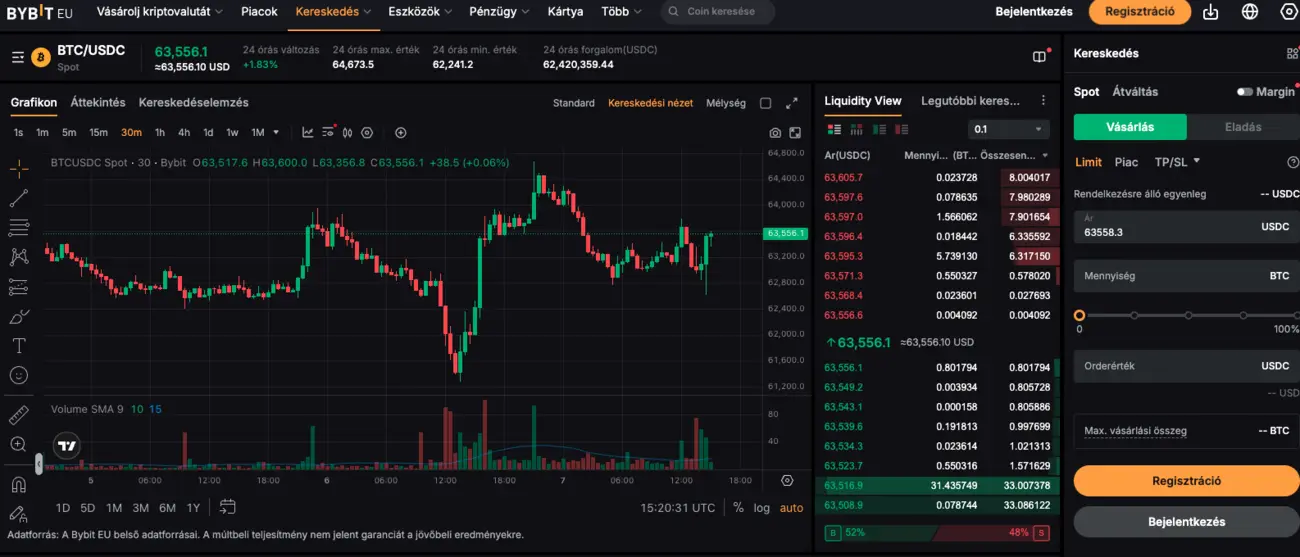Viewport: 1300px width, 557px height.
Task: Toggle the log scale option
Action: [762, 508]
